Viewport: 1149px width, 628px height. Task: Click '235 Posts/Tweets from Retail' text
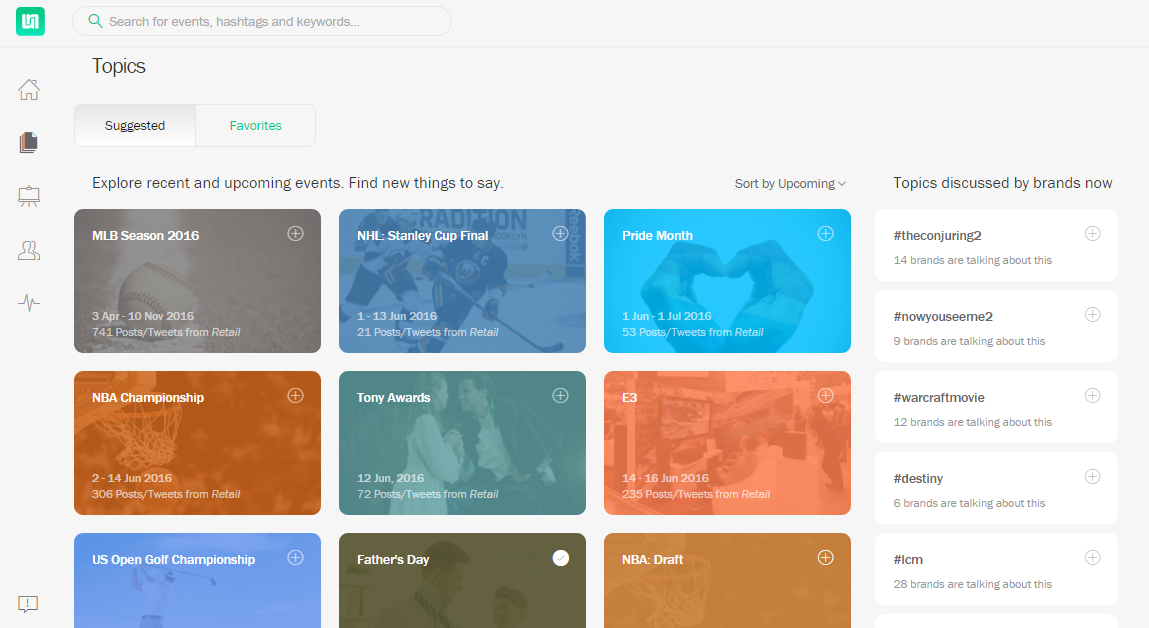[x=696, y=494]
